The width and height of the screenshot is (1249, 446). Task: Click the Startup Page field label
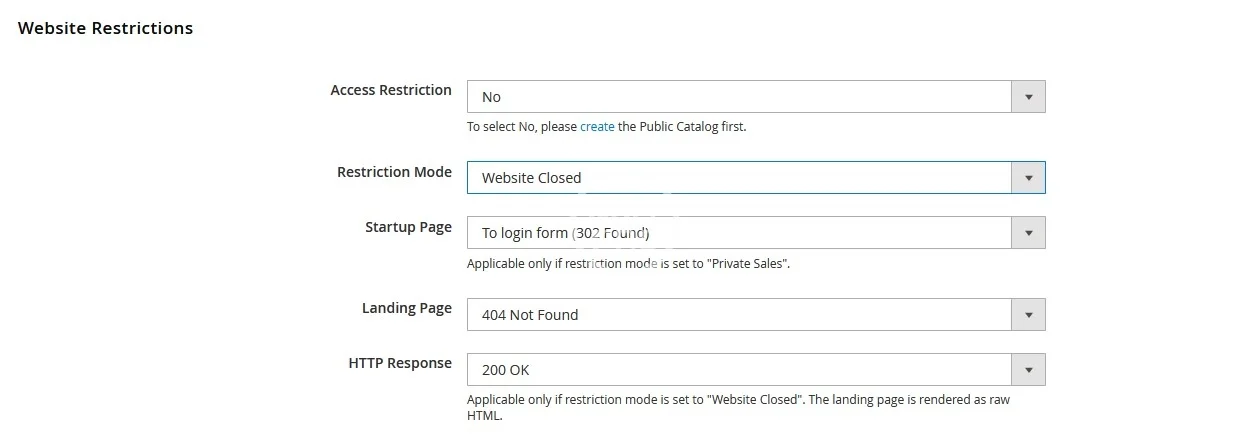pos(408,227)
